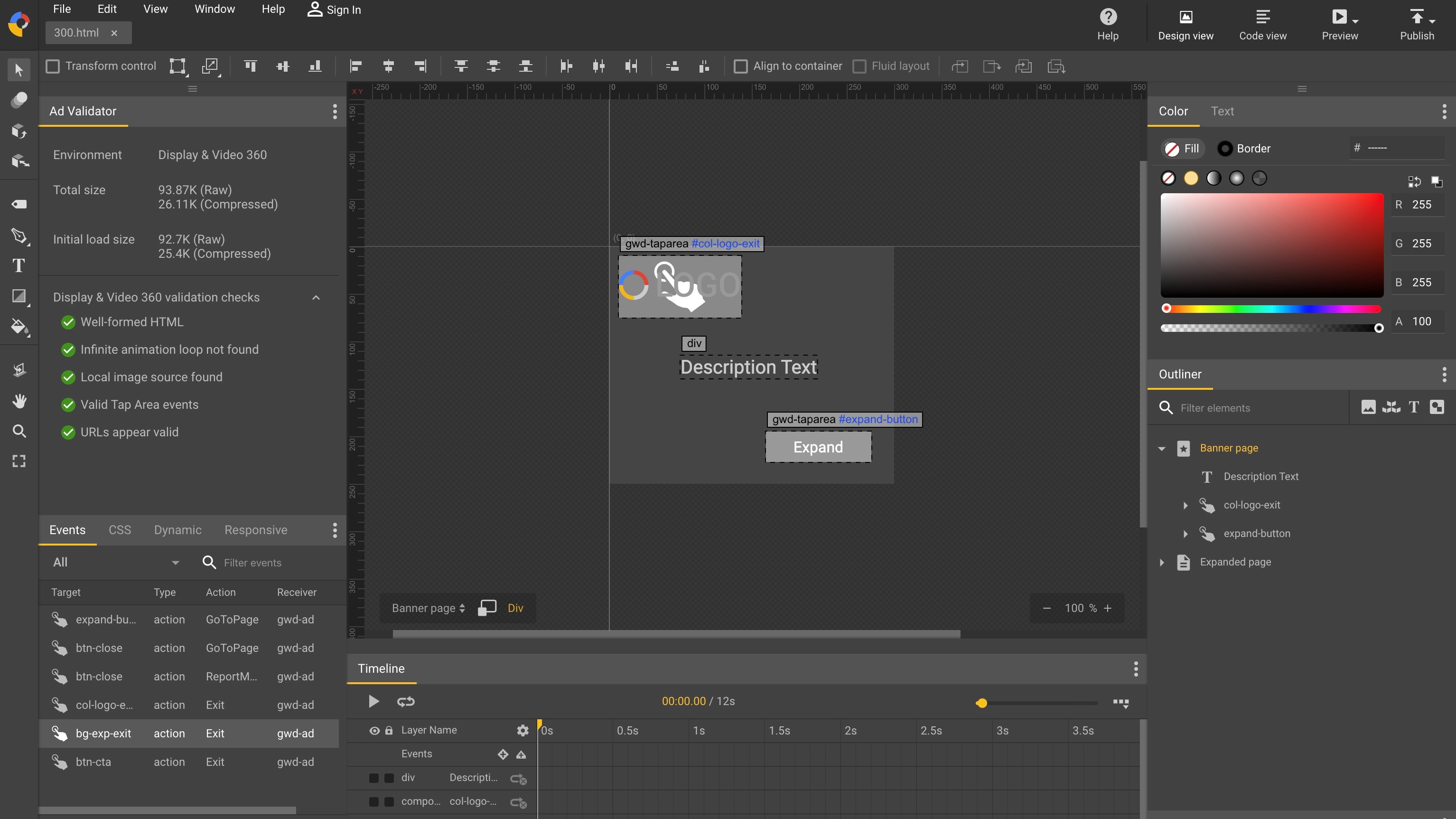Click the Publish button
Viewport: 1456px width, 819px height.
click(1418, 24)
